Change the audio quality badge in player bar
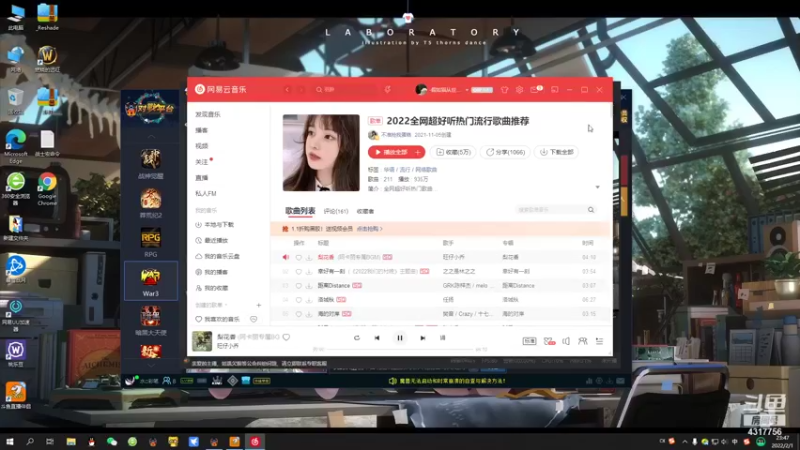 529,341
